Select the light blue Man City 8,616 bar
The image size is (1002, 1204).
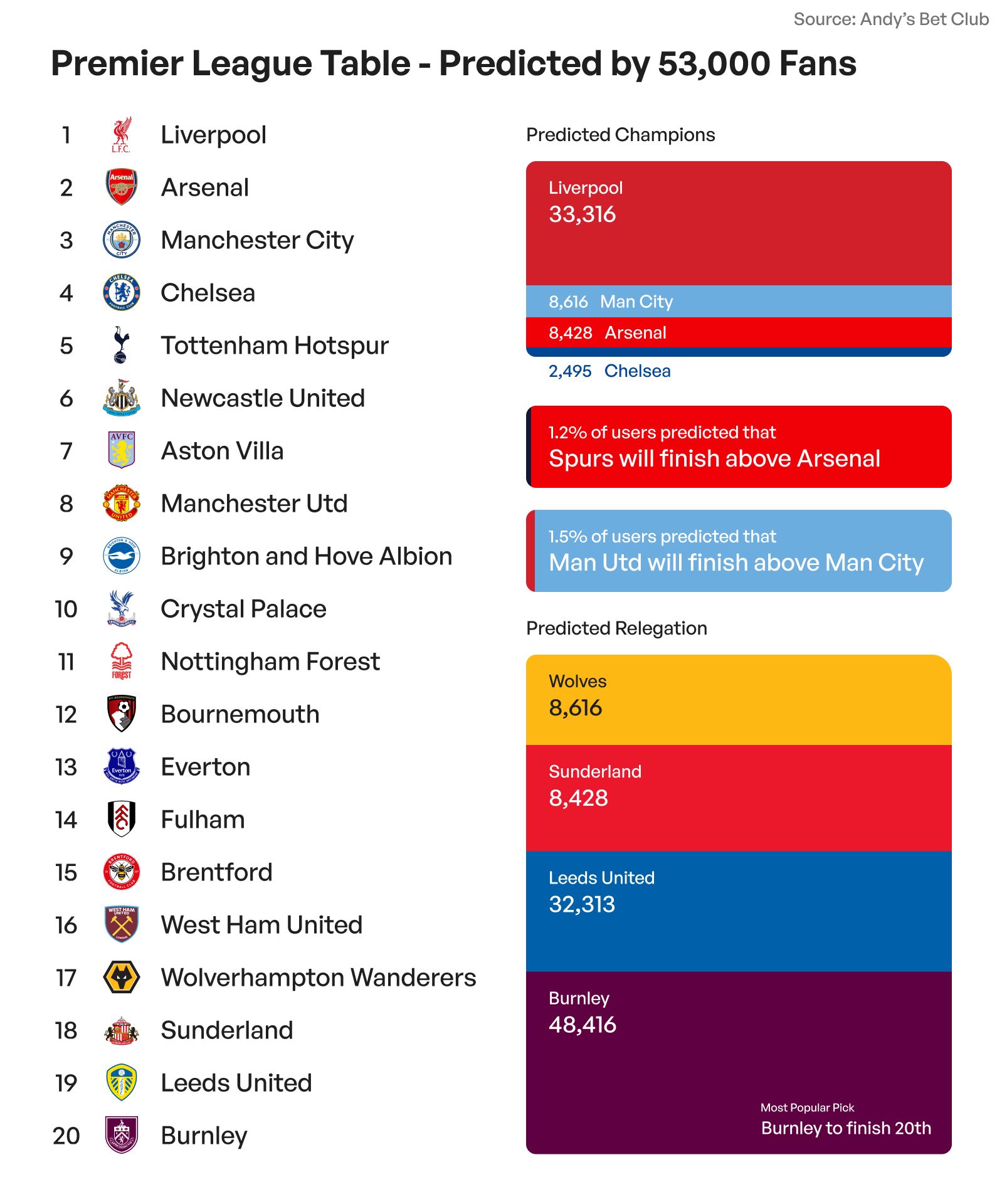[x=738, y=302]
